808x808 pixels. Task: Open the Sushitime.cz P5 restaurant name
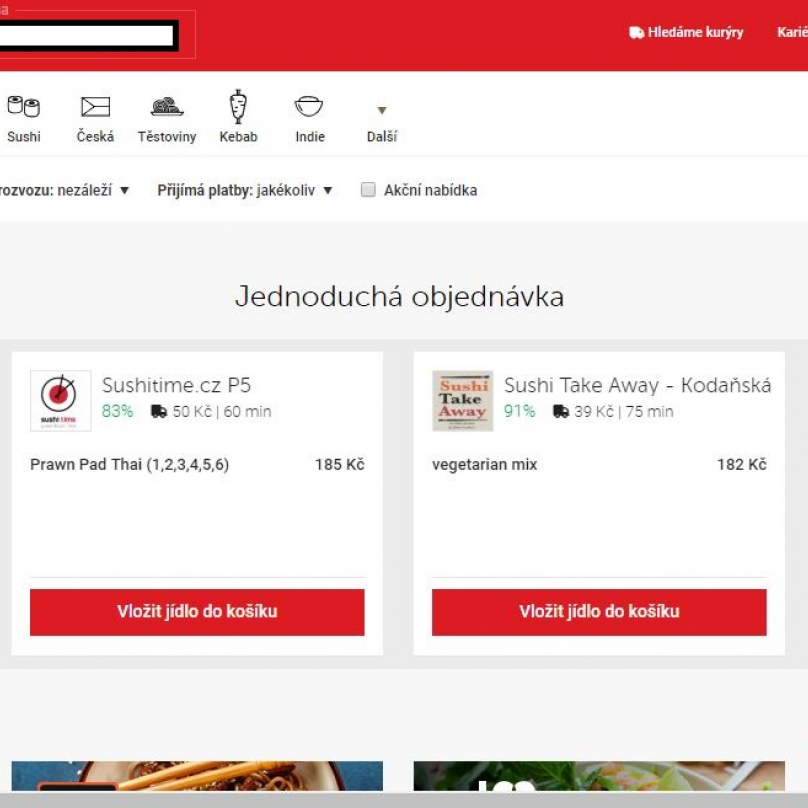click(176, 385)
